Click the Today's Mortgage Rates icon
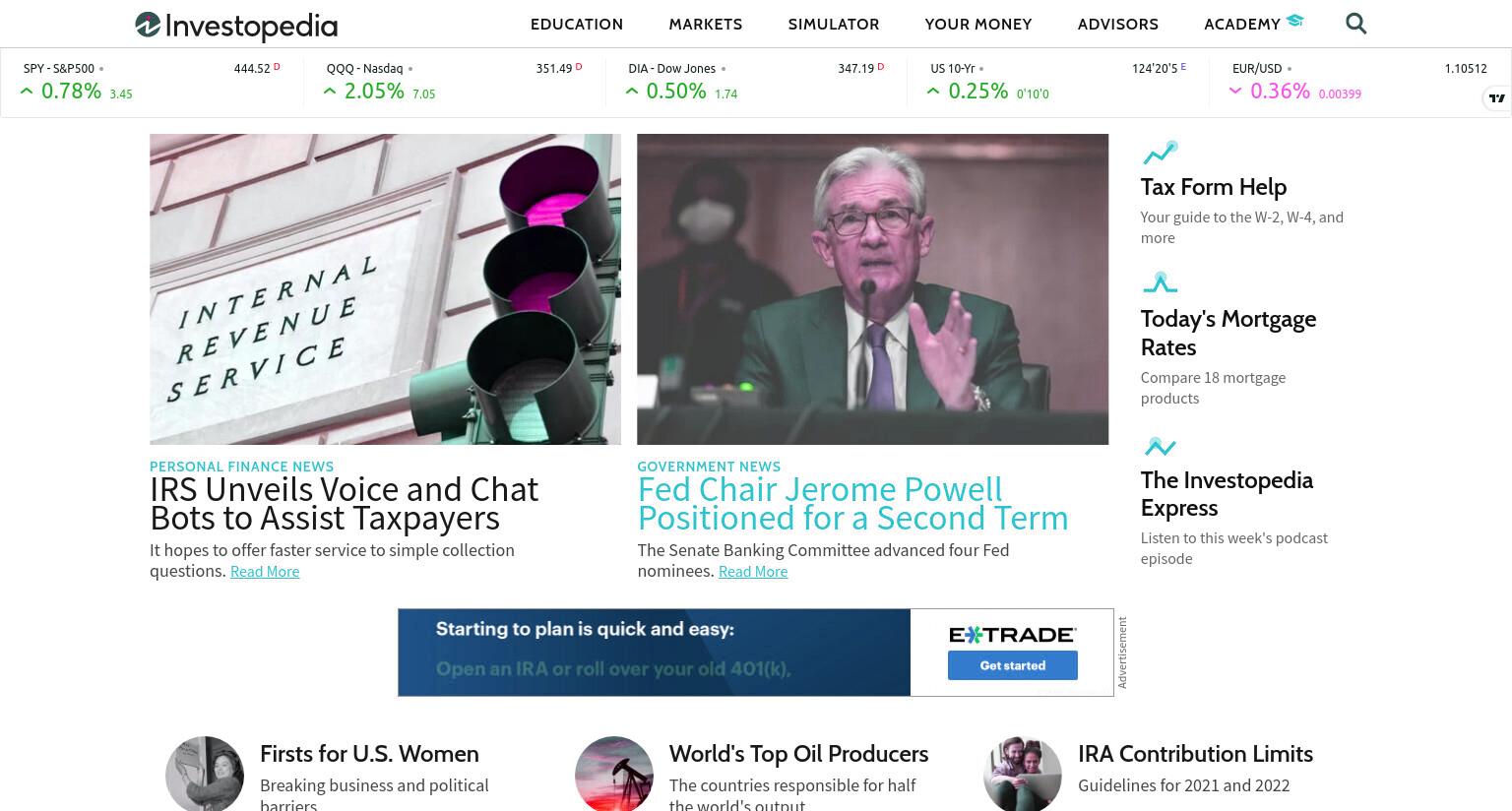The height and width of the screenshot is (811, 1512). 1160,283
